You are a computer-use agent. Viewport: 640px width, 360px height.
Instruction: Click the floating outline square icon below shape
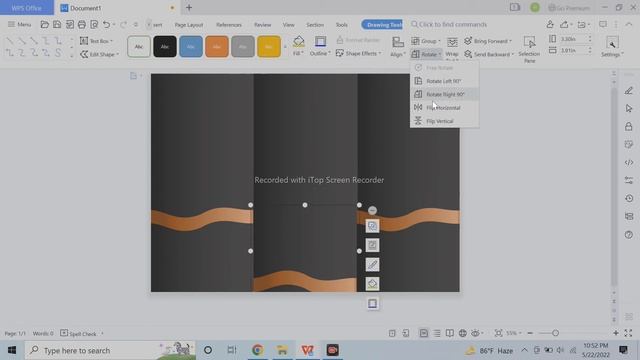click(x=372, y=304)
